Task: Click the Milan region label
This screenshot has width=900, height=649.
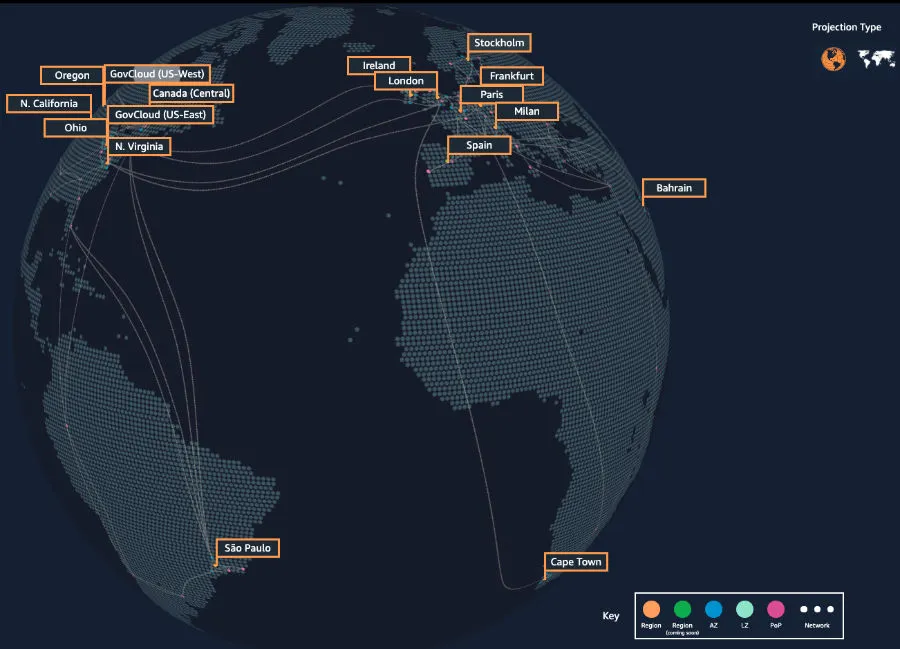Action: [526, 111]
